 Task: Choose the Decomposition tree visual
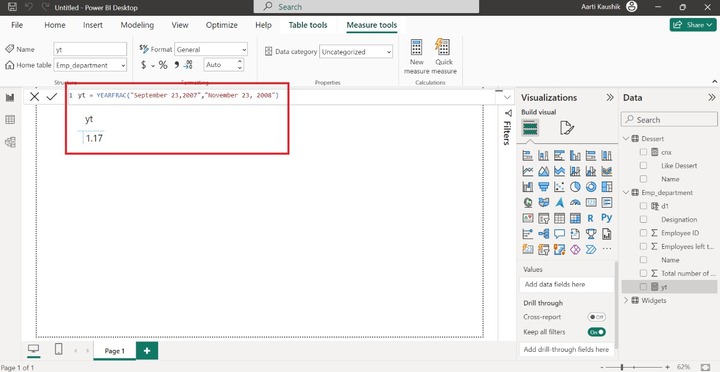coord(544,234)
